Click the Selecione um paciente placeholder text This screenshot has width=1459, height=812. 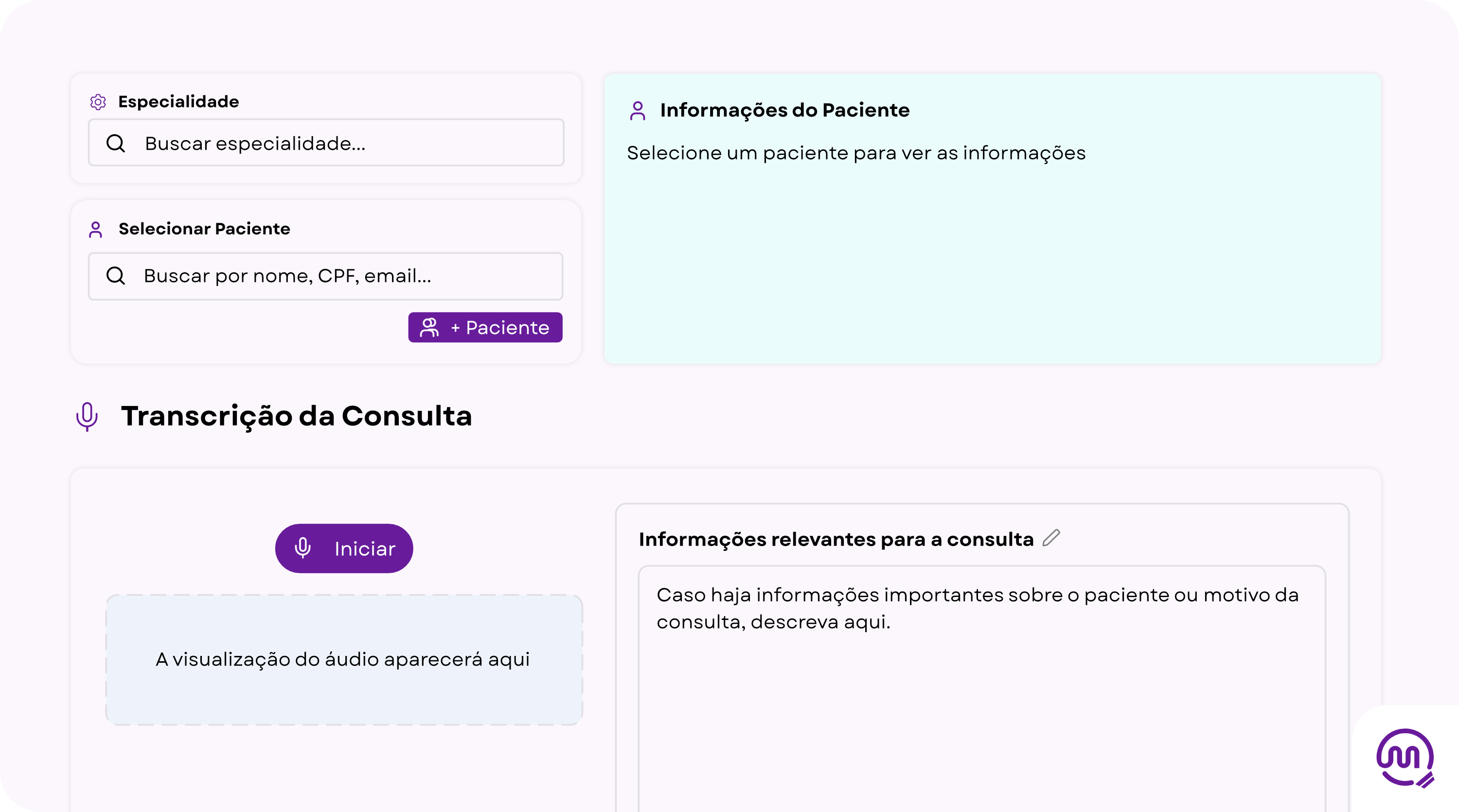[856, 153]
